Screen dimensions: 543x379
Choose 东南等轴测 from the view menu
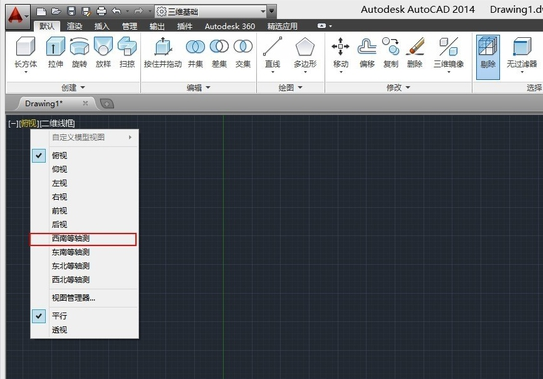(85, 252)
